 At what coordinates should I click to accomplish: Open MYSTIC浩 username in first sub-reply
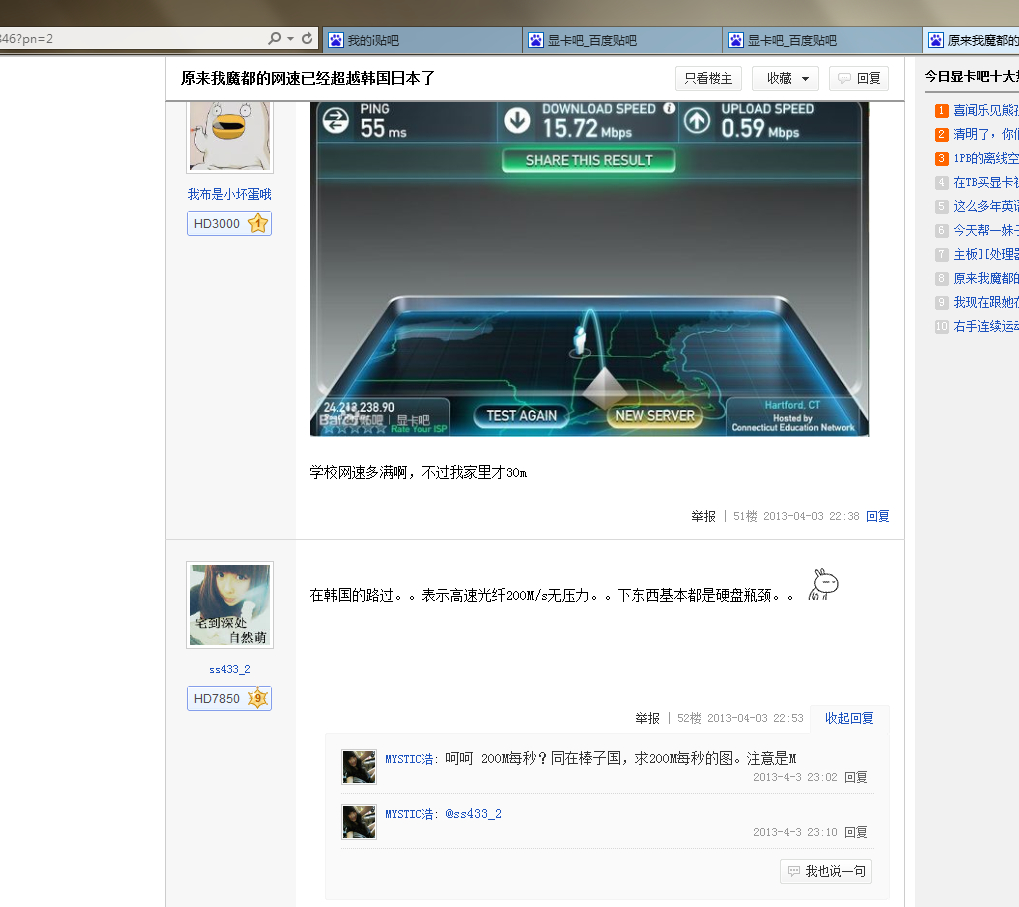409,759
